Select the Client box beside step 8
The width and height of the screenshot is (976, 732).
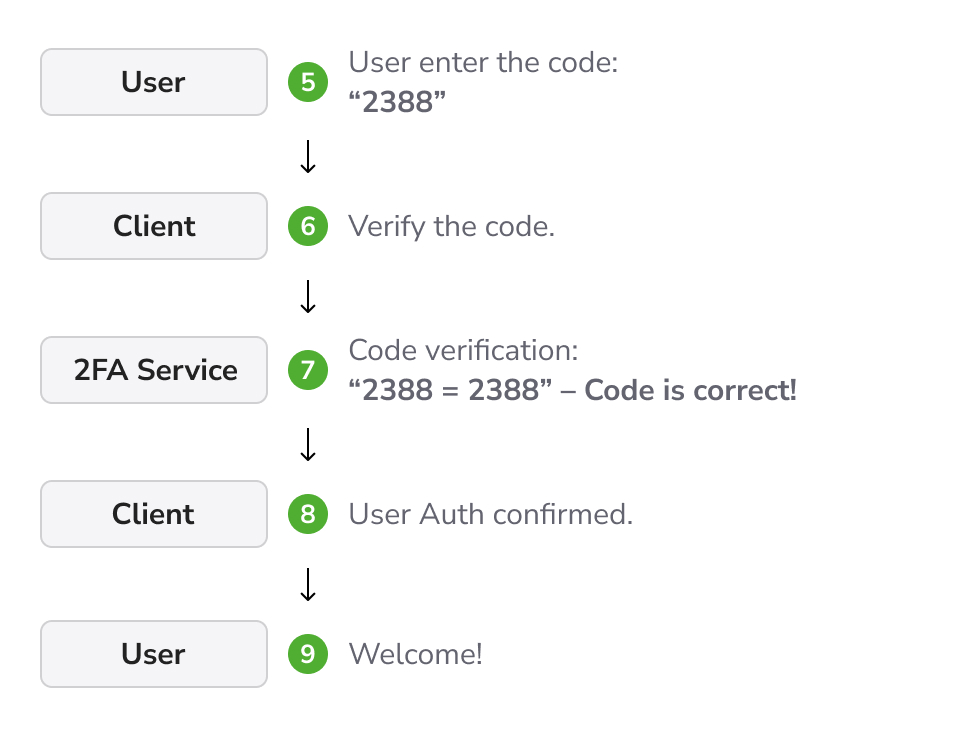154,514
